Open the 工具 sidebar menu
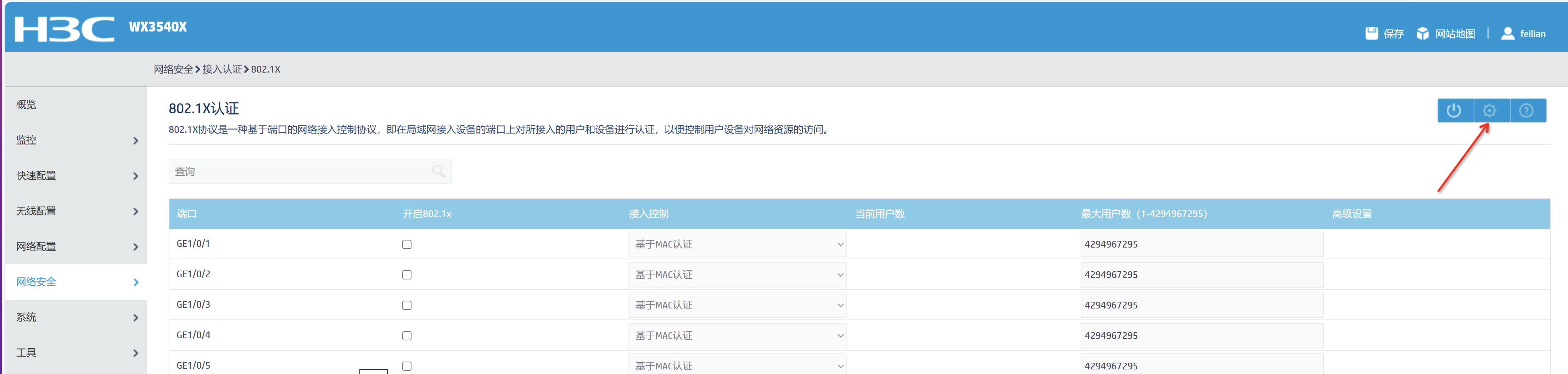 click(75, 353)
